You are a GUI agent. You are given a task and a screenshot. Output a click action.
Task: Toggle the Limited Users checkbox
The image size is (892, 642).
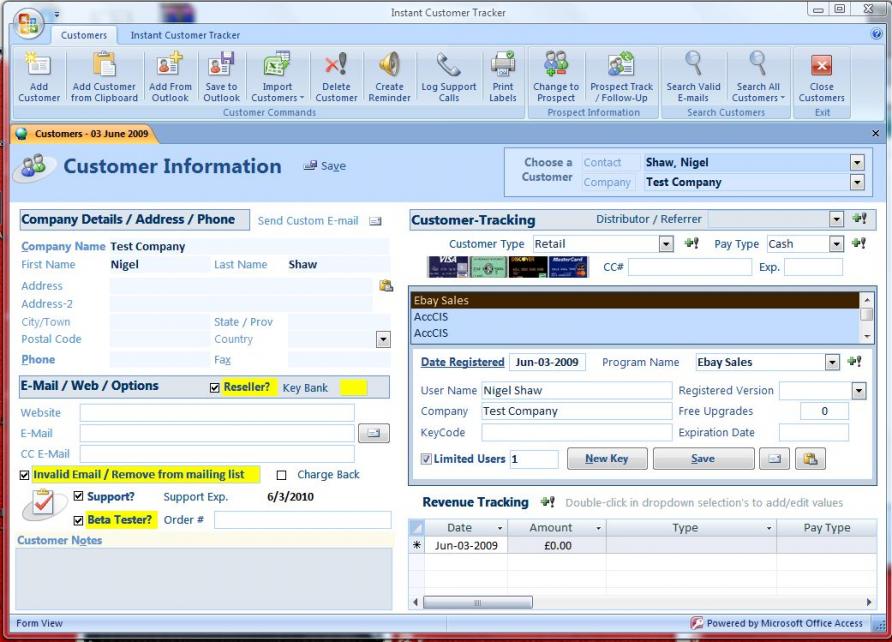click(426, 459)
